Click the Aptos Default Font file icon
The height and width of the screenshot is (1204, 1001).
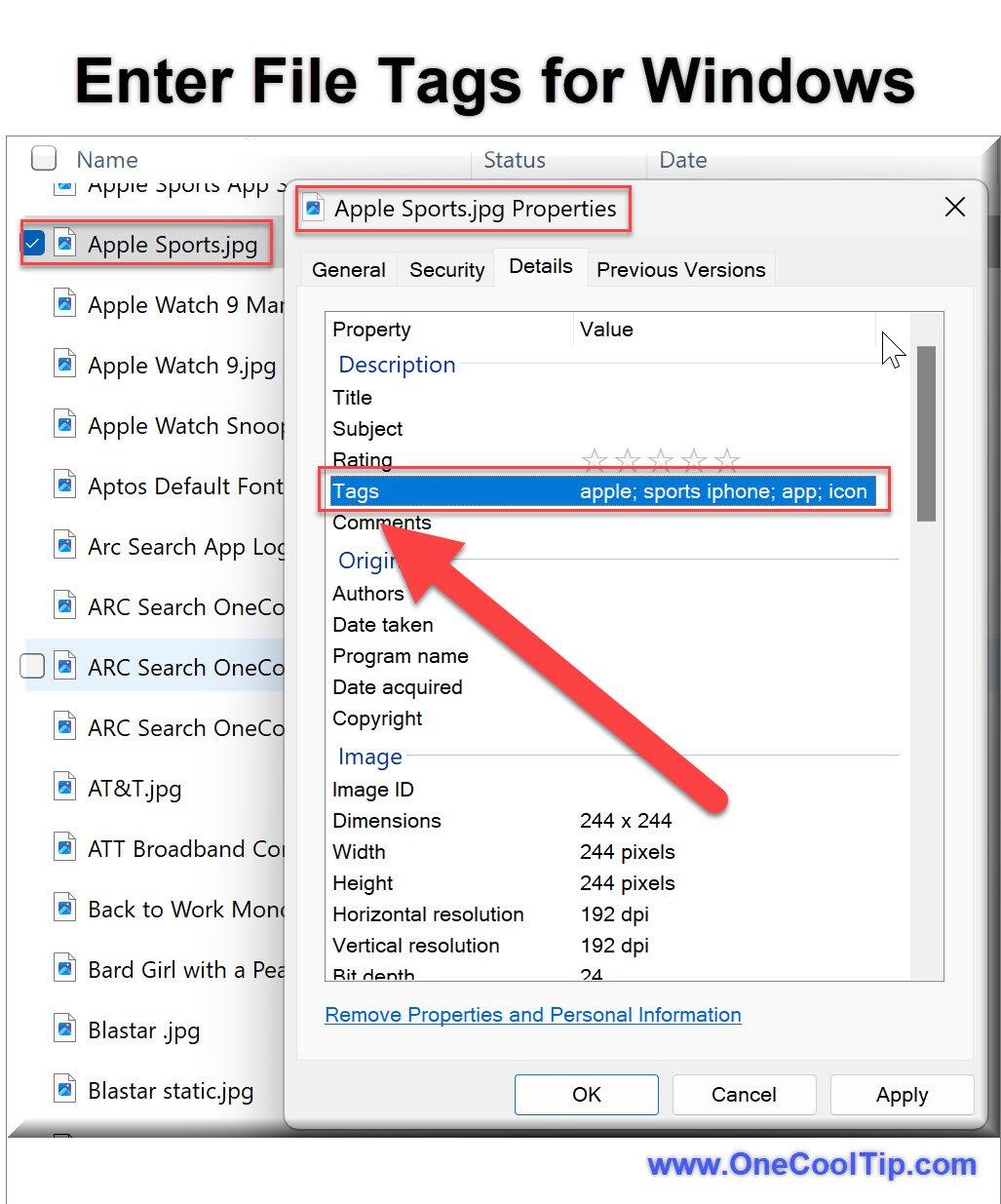(x=64, y=485)
